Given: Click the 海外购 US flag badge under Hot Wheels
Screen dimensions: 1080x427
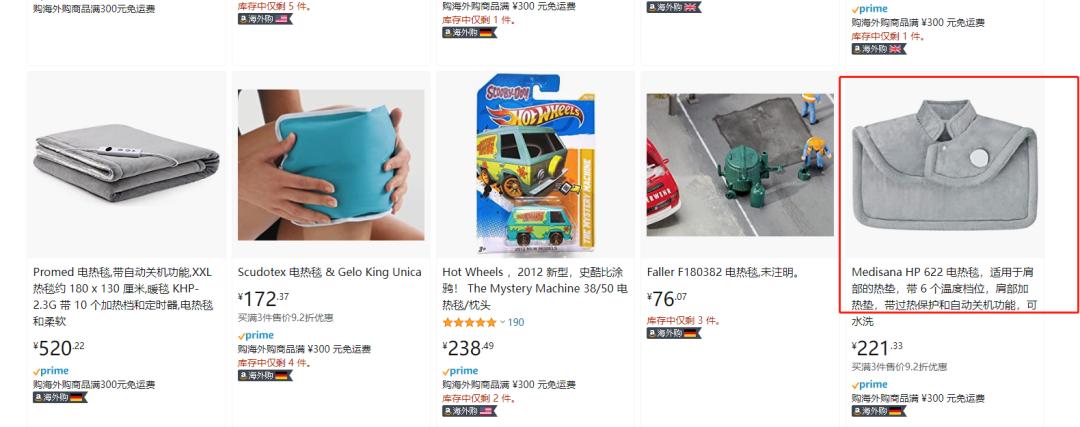Looking at the screenshot, I should point(469,411).
